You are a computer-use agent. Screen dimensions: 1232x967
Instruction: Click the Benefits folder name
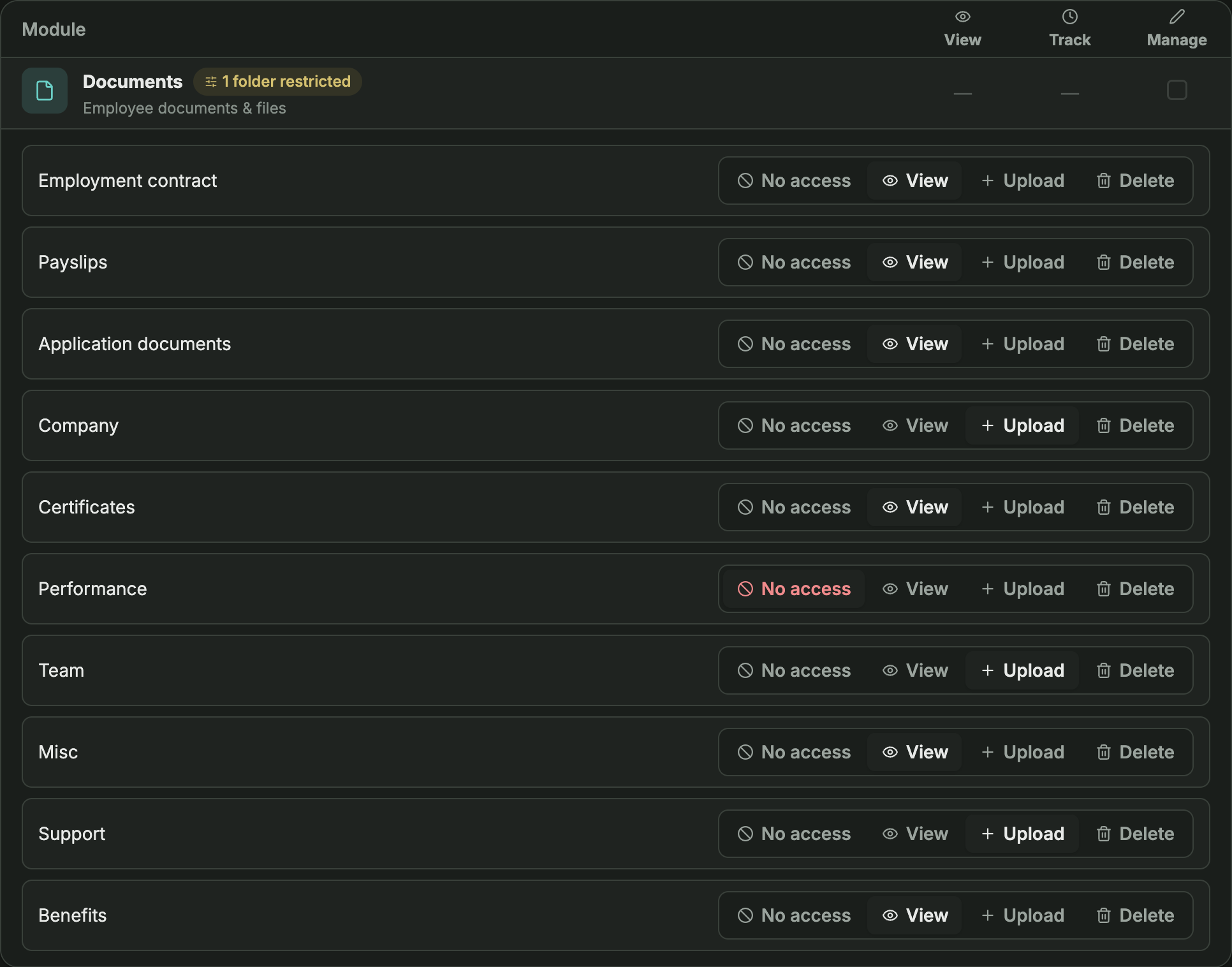(73, 915)
